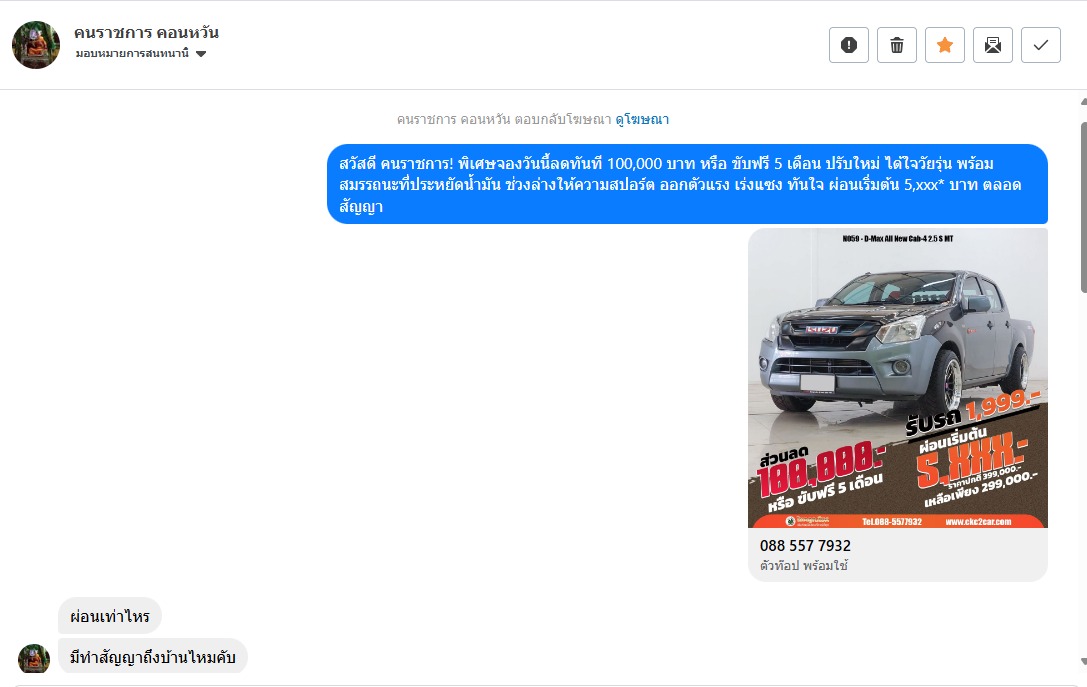Image resolution: width=1087 pixels, height=687 pixels.
Task: Click the chat scrollbar down arrow
Action: [x=1084, y=662]
